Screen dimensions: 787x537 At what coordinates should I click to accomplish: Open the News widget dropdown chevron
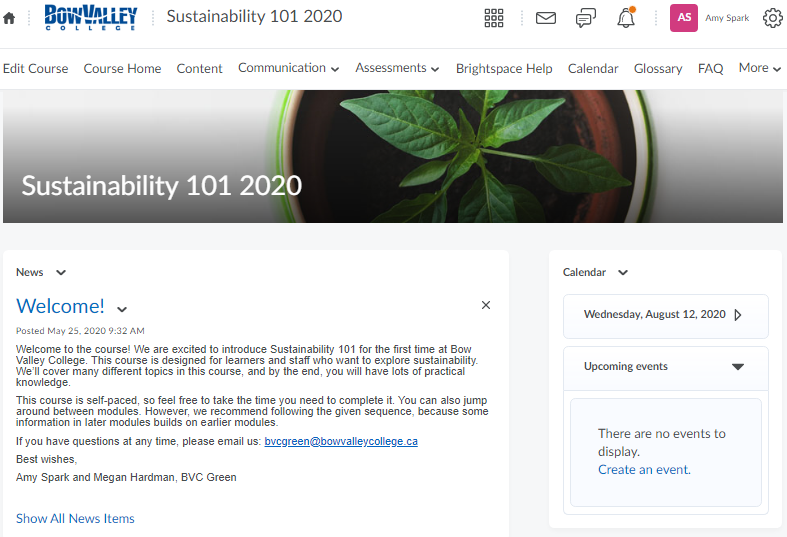(x=61, y=273)
